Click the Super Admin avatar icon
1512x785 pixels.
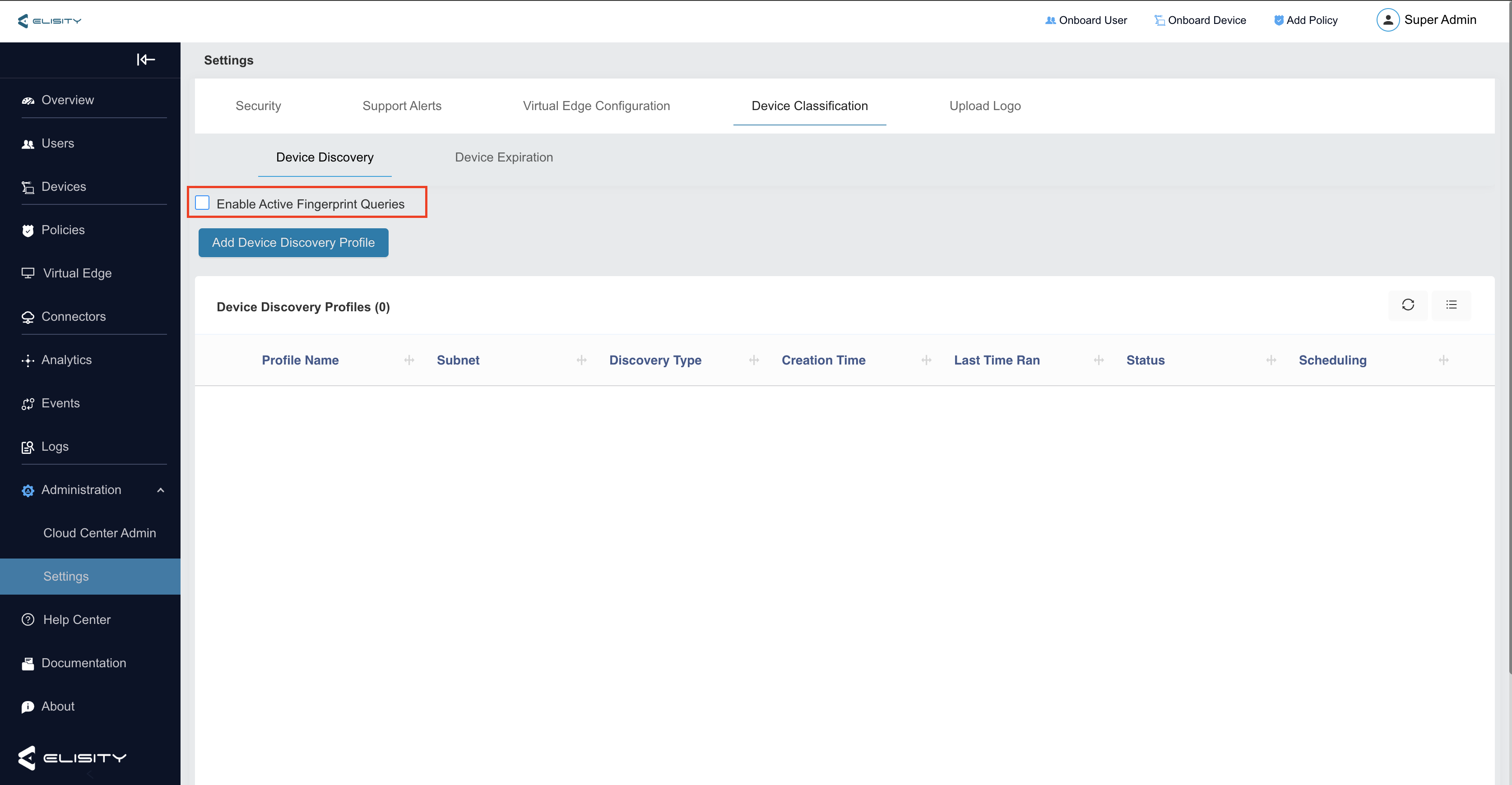pyautogui.click(x=1387, y=20)
